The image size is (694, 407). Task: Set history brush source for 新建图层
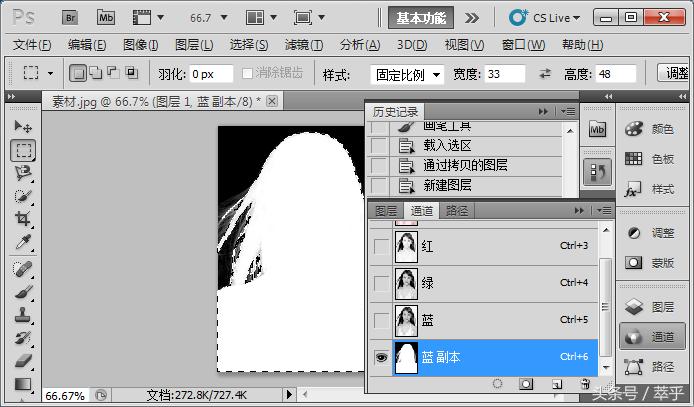point(378,185)
